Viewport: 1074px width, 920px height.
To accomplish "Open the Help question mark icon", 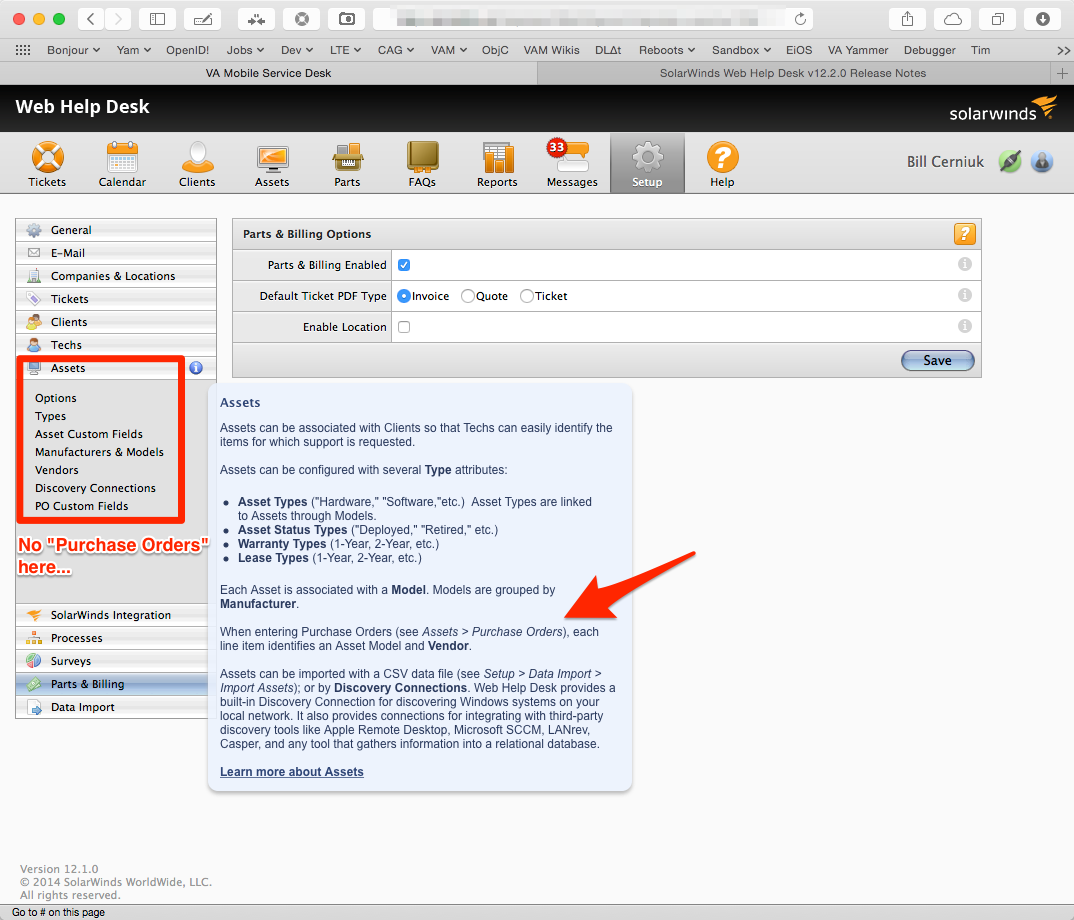I will 722,164.
